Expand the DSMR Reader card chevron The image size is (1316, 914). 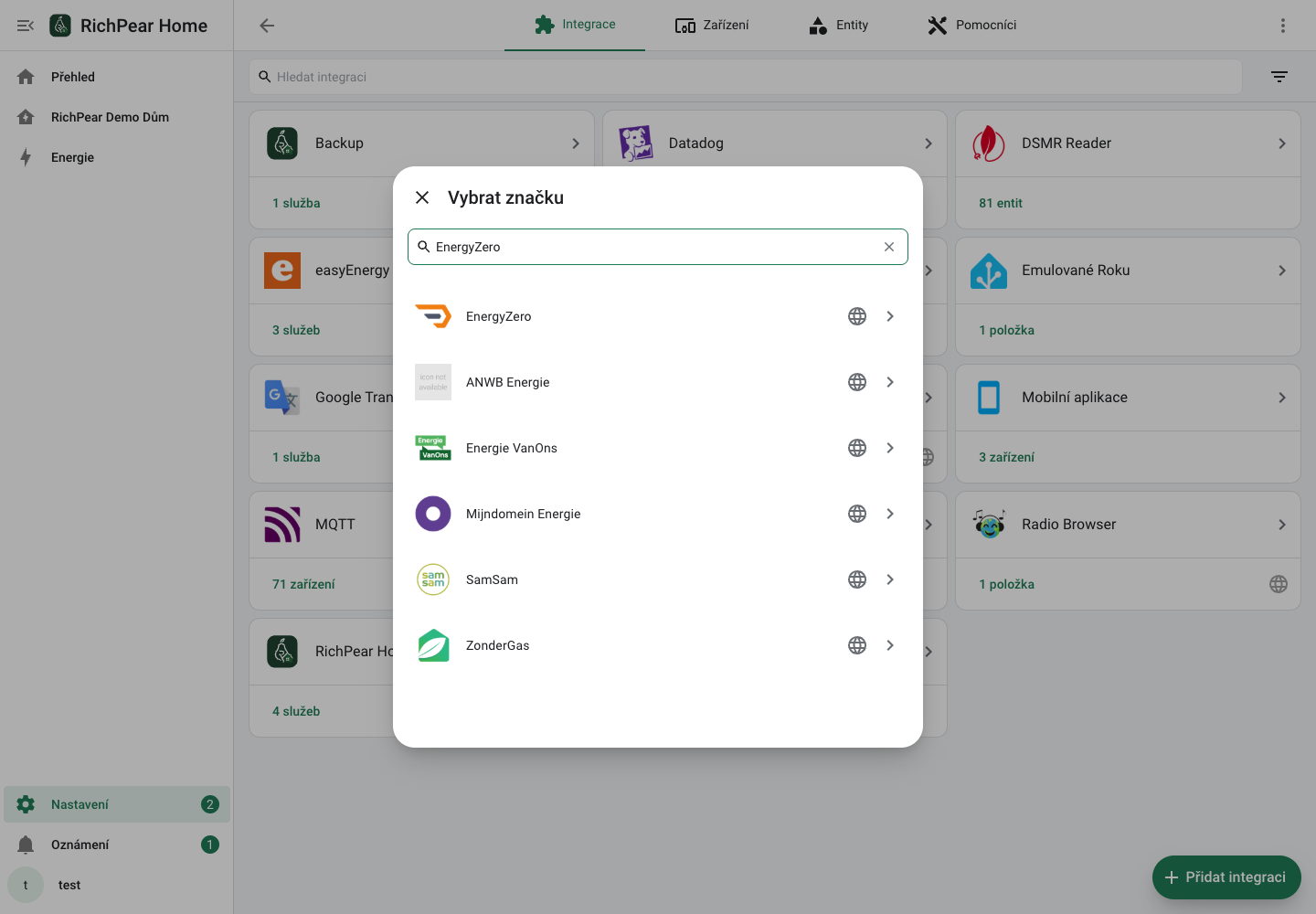(1282, 143)
